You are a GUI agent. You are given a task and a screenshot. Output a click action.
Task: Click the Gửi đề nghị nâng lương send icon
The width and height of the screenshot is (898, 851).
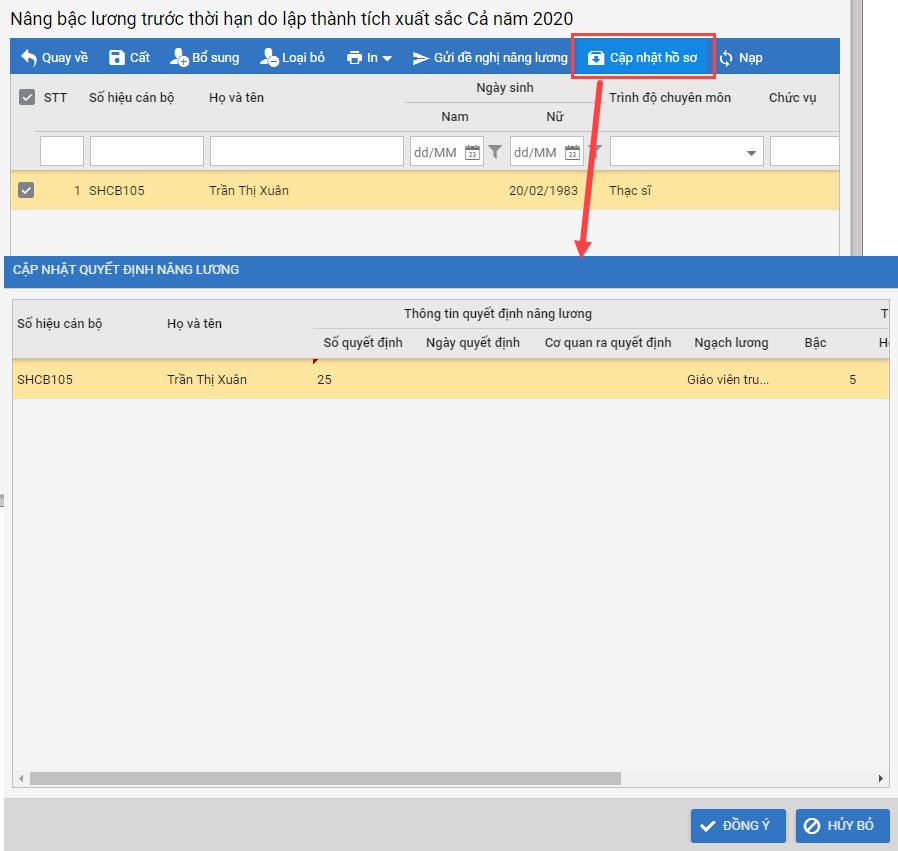coord(421,58)
